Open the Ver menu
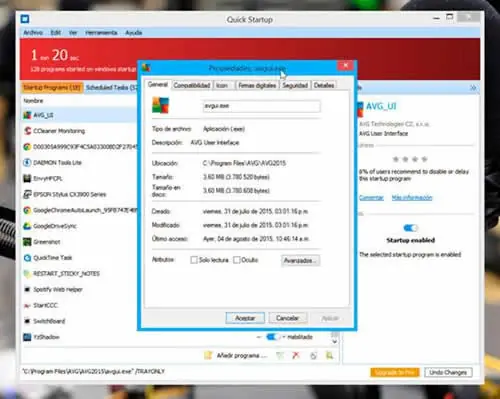This screenshot has width=500, height=399. click(73, 33)
